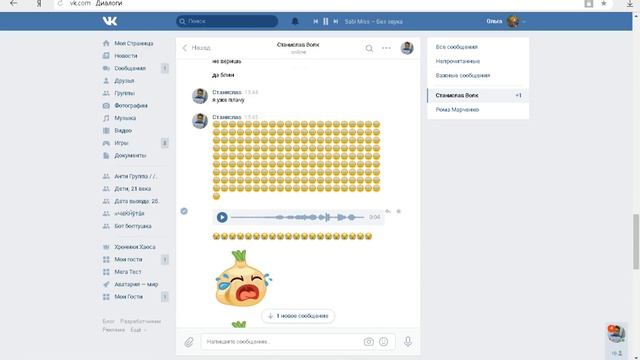Select Рома Марченко in the dialogs list
640x360 pixels.
[478, 109]
